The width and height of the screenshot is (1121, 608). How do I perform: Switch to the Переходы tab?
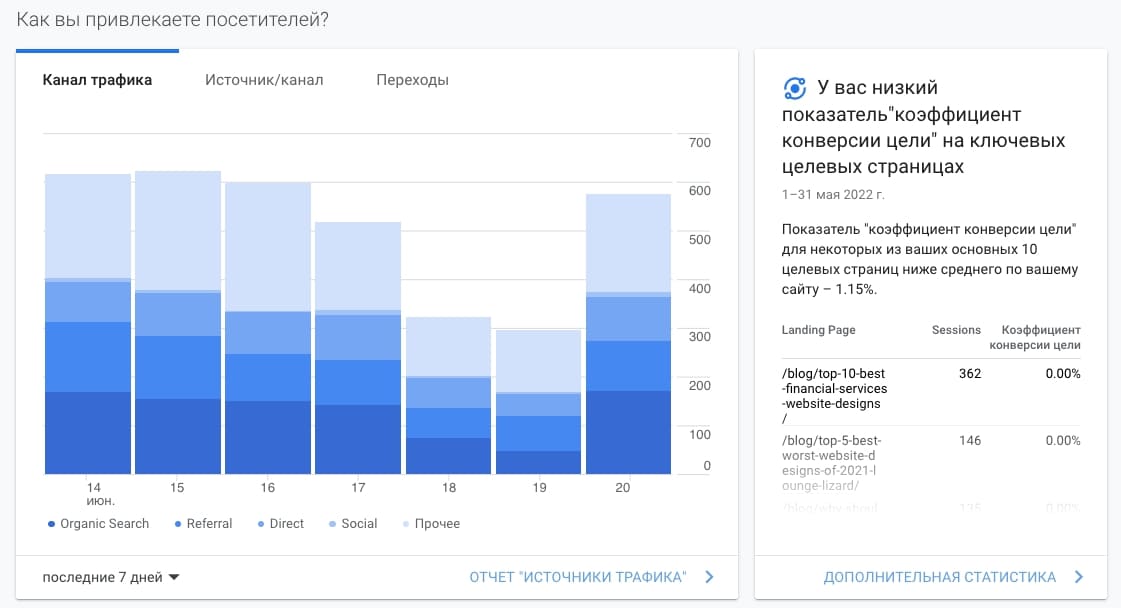pos(413,80)
